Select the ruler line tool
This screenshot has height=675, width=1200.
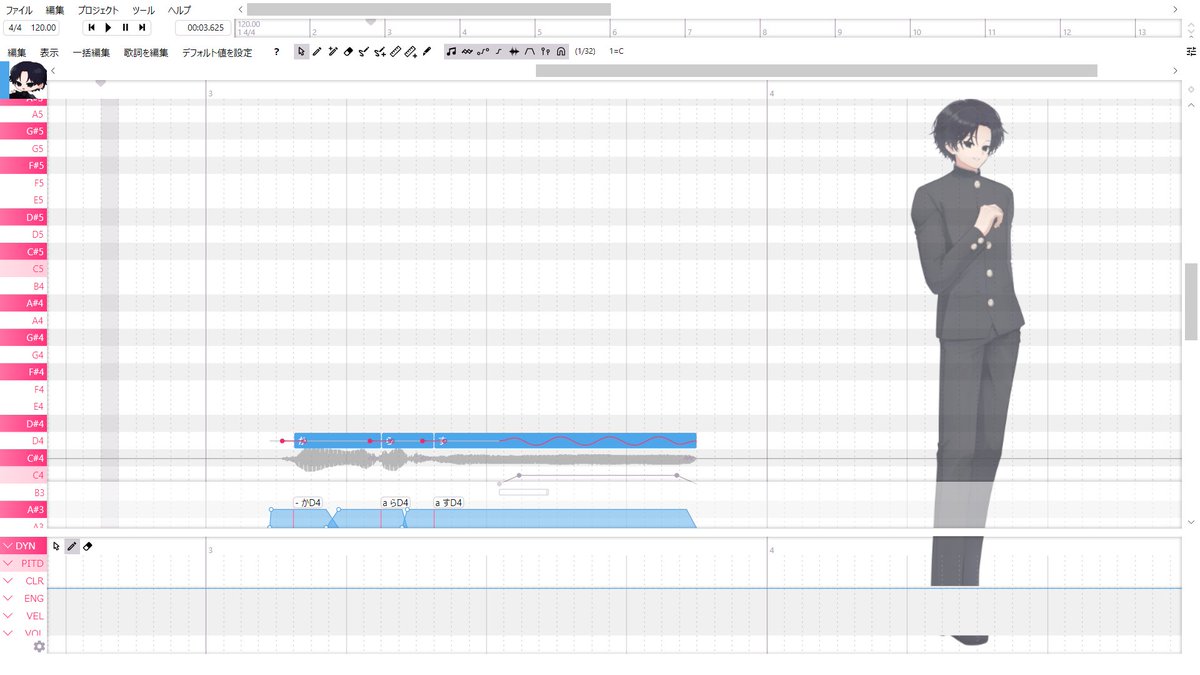(x=395, y=51)
